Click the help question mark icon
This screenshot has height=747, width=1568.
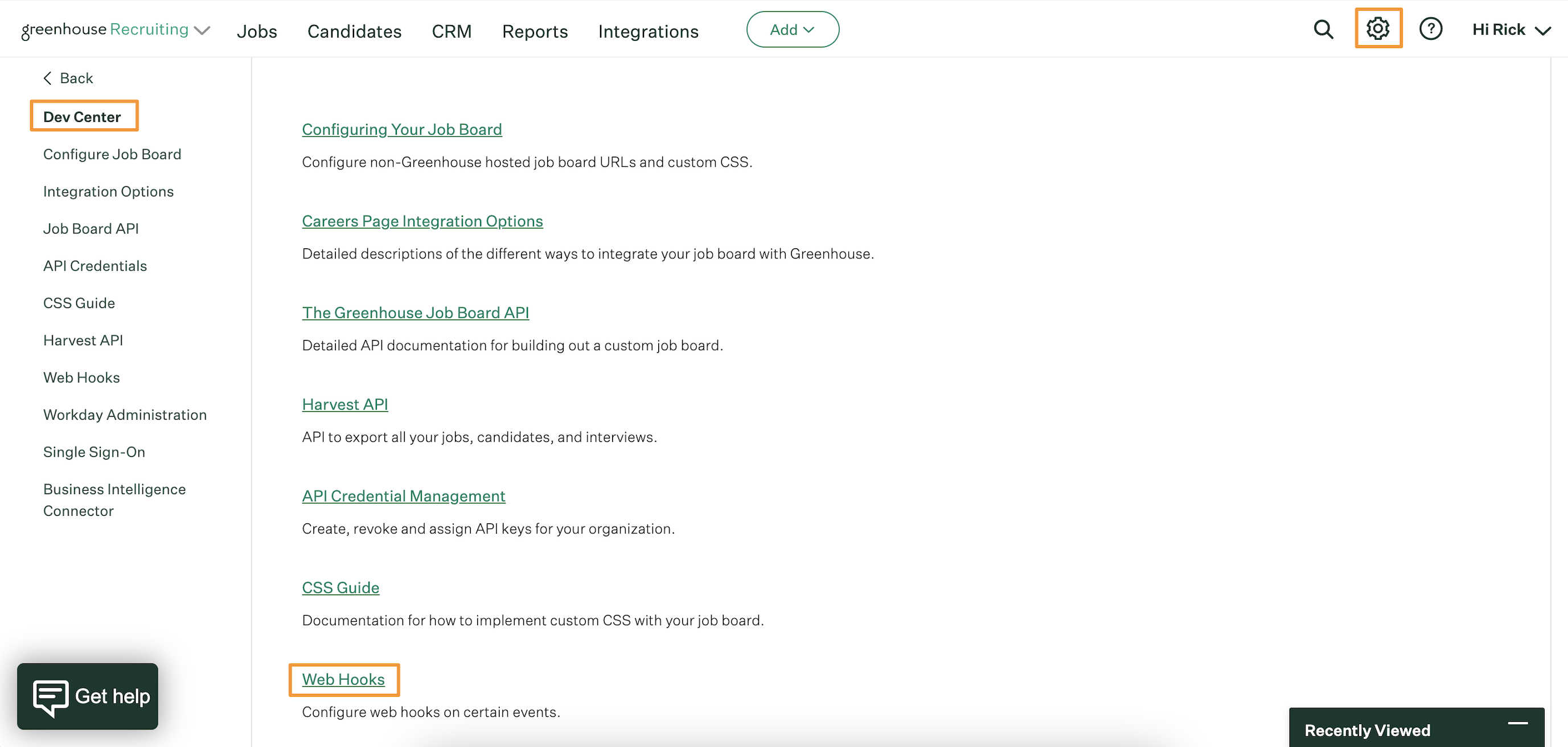[1430, 28]
